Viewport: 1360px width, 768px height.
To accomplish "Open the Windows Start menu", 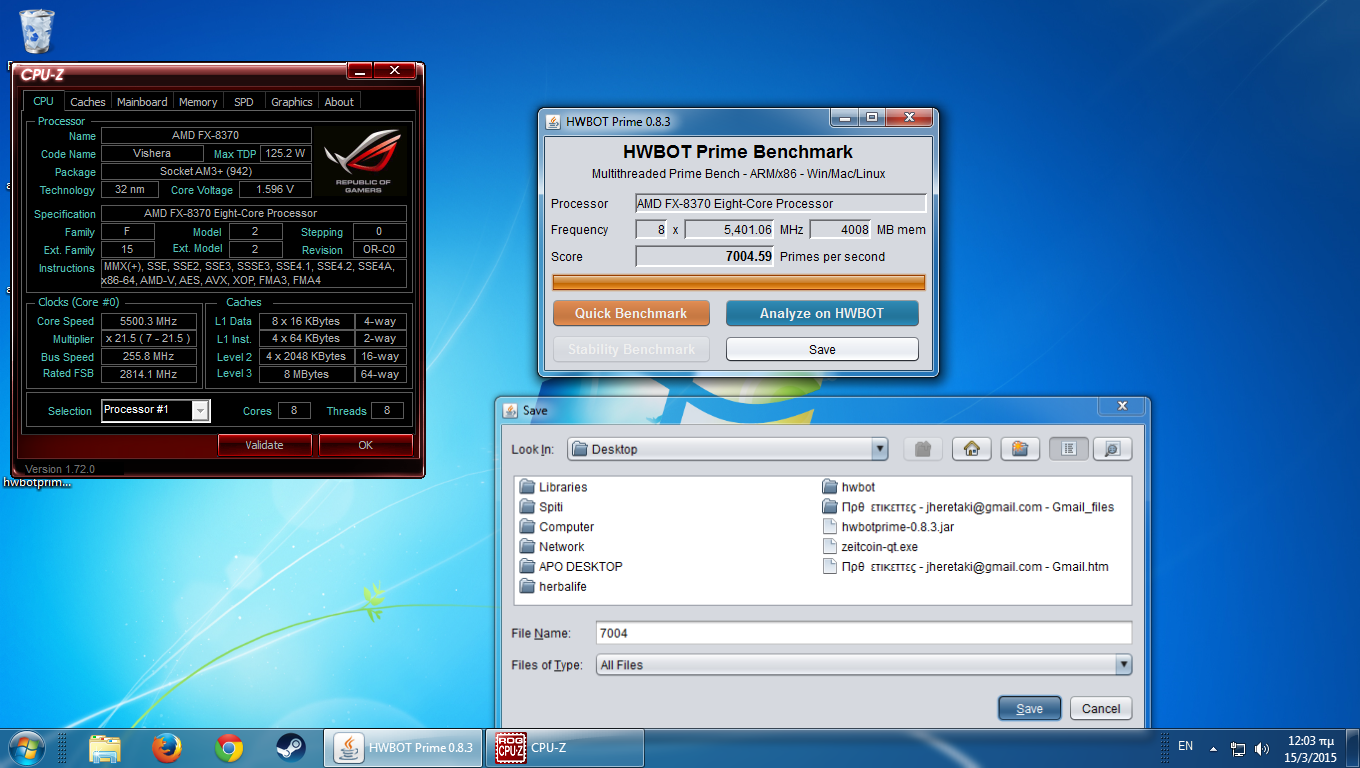I will click(x=27, y=747).
